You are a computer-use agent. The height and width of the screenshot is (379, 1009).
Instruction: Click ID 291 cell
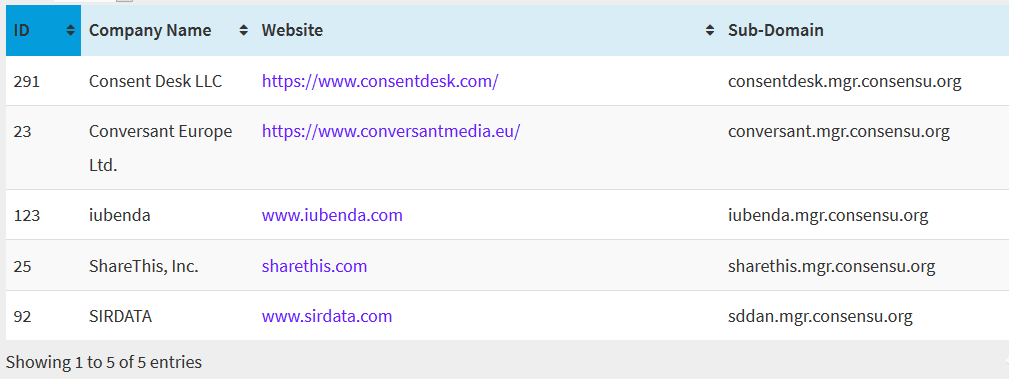pyautogui.click(x=44, y=81)
